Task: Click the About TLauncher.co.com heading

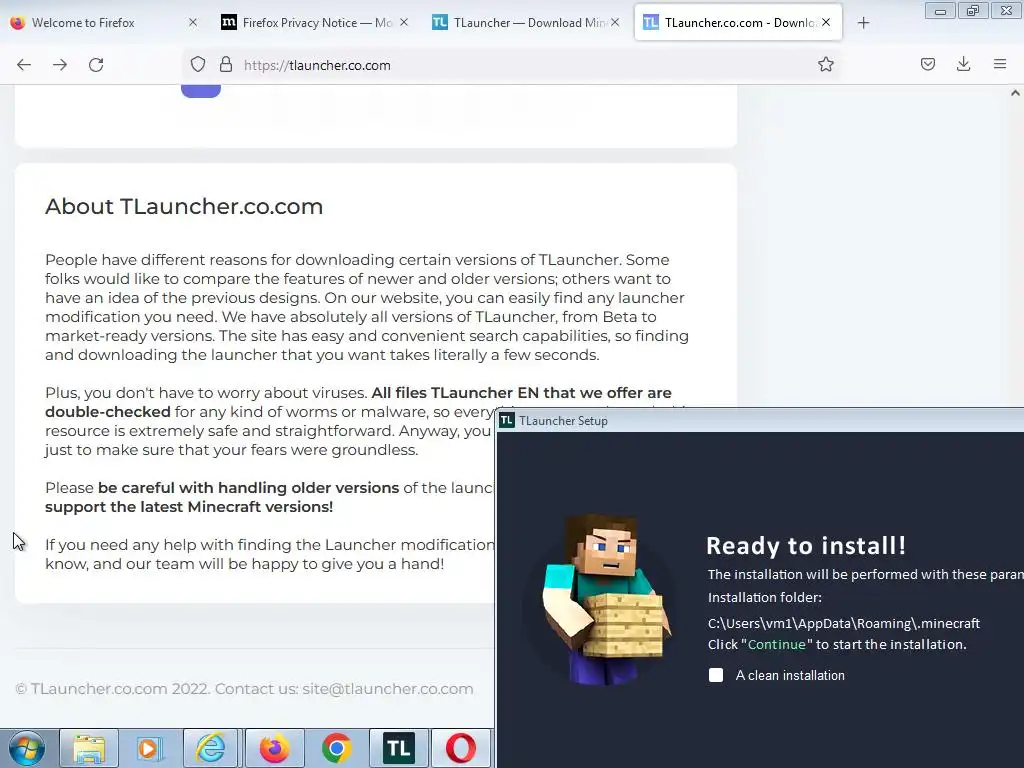Action: point(184,206)
